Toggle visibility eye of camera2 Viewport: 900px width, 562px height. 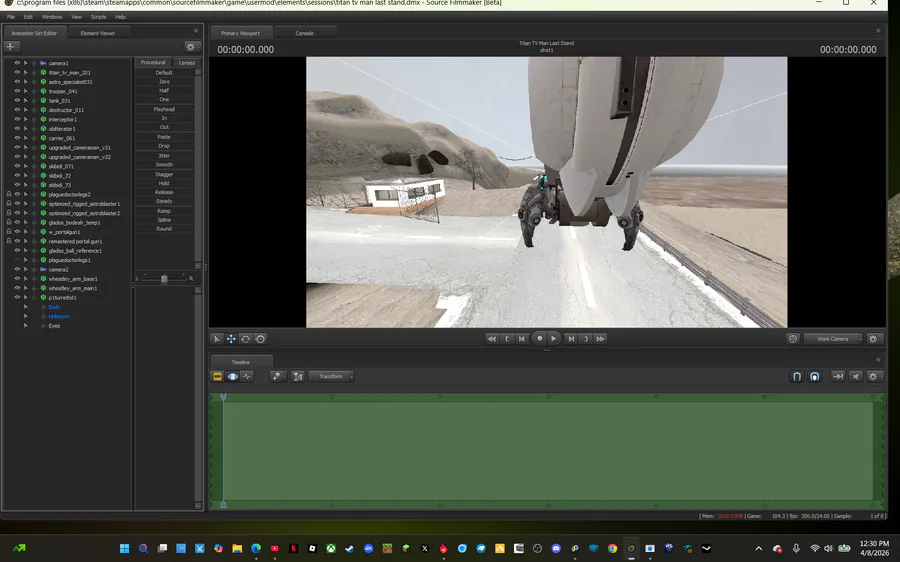[17, 269]
